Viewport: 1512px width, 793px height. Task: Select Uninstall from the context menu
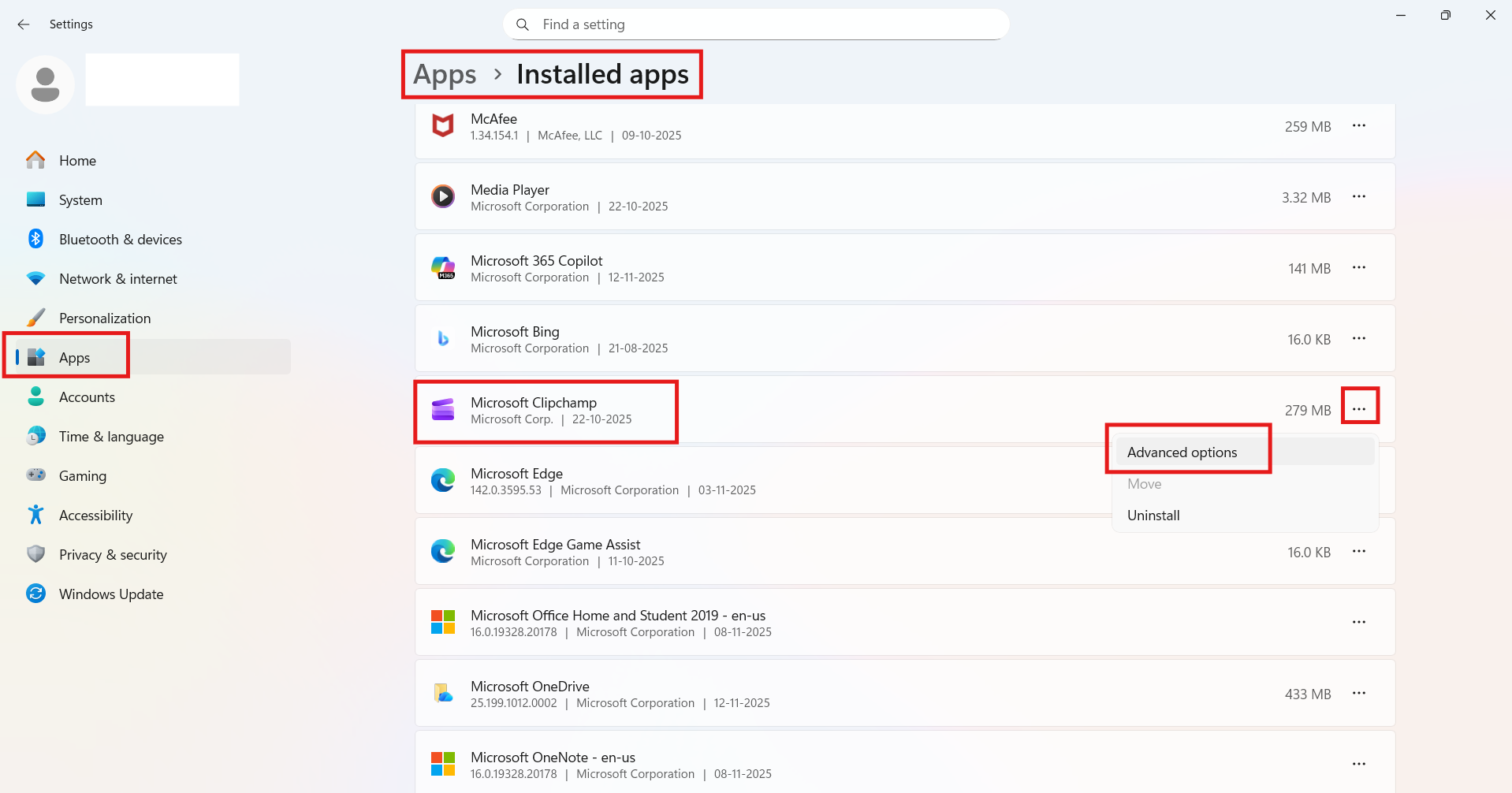pos(1153,515)
